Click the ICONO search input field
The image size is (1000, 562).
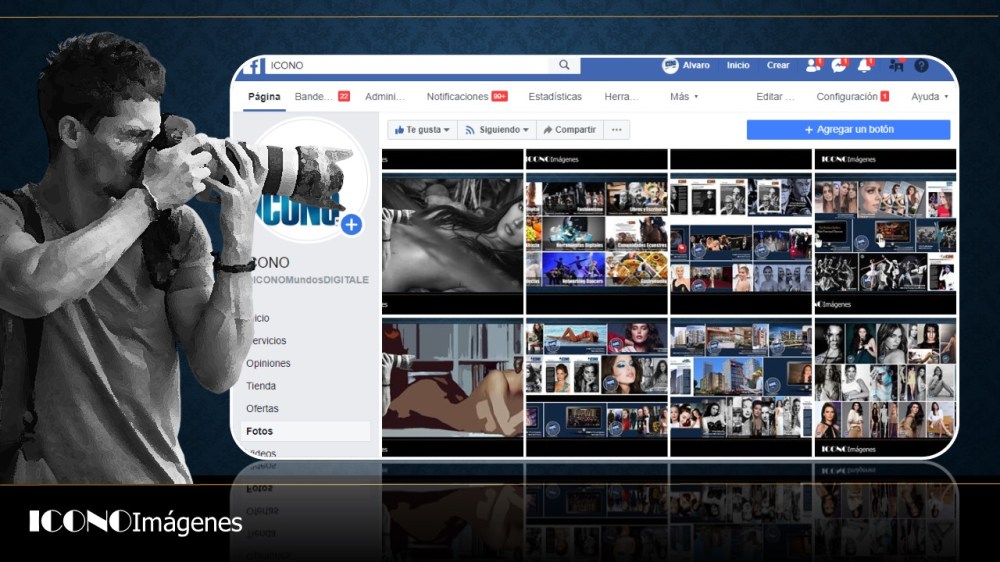pyautogui.click(x=407, y=65)
